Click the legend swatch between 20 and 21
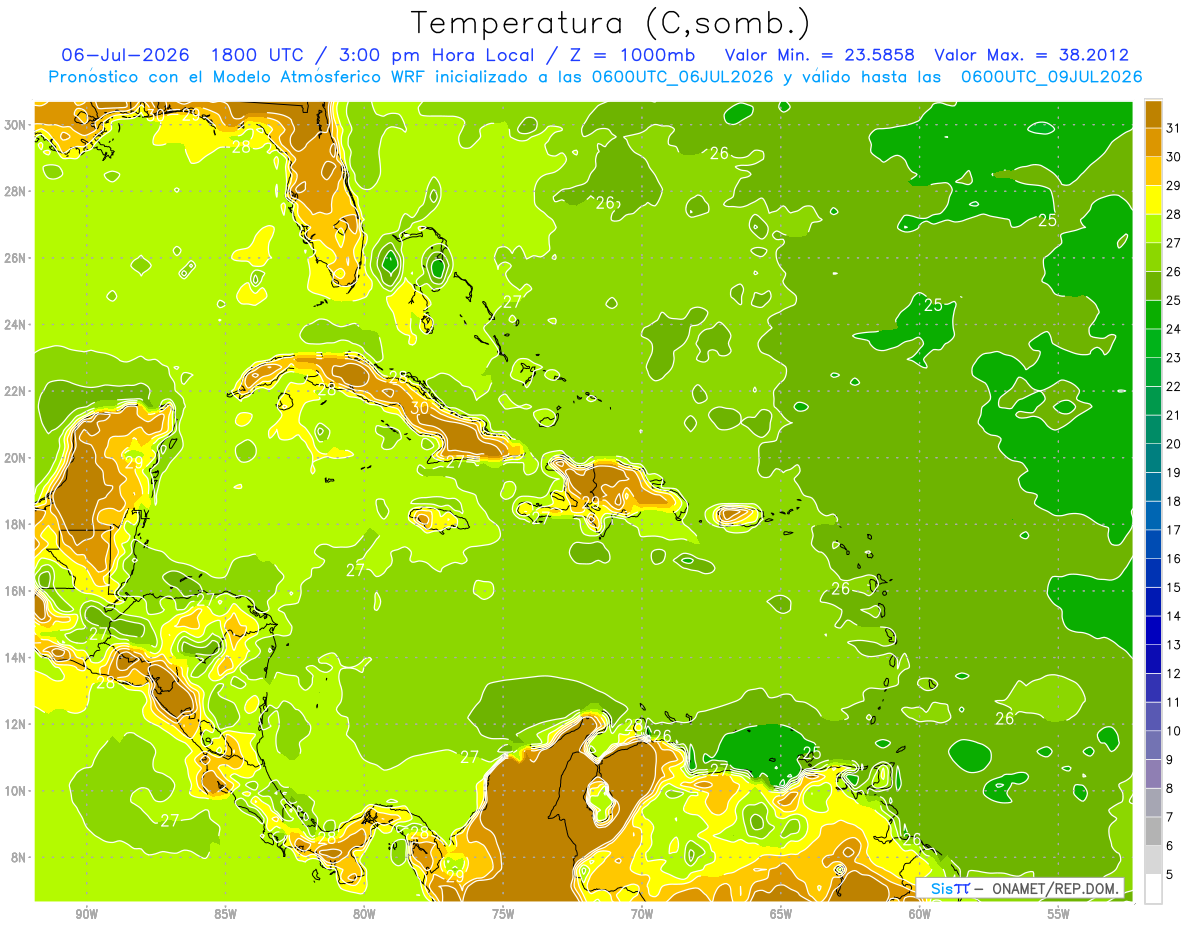1200x927 pixels. [x=1153, y=430]
